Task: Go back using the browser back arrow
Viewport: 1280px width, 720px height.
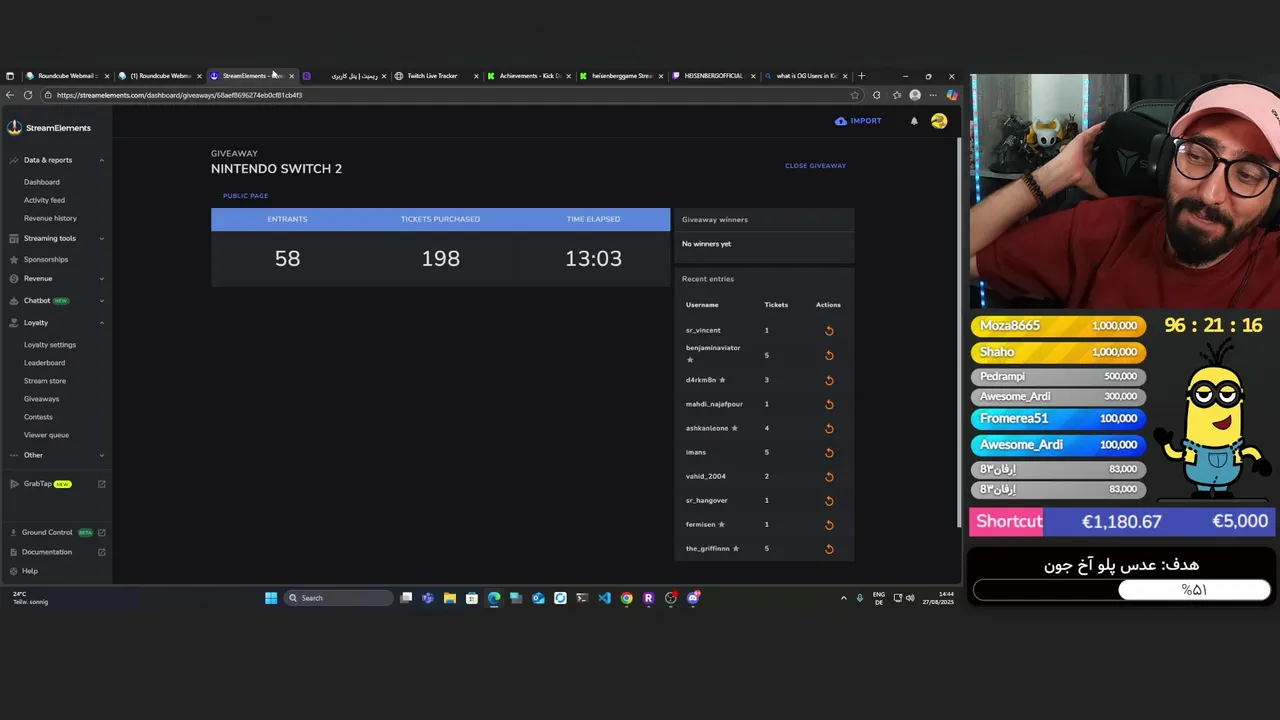Action: click(x=10, y=95)
